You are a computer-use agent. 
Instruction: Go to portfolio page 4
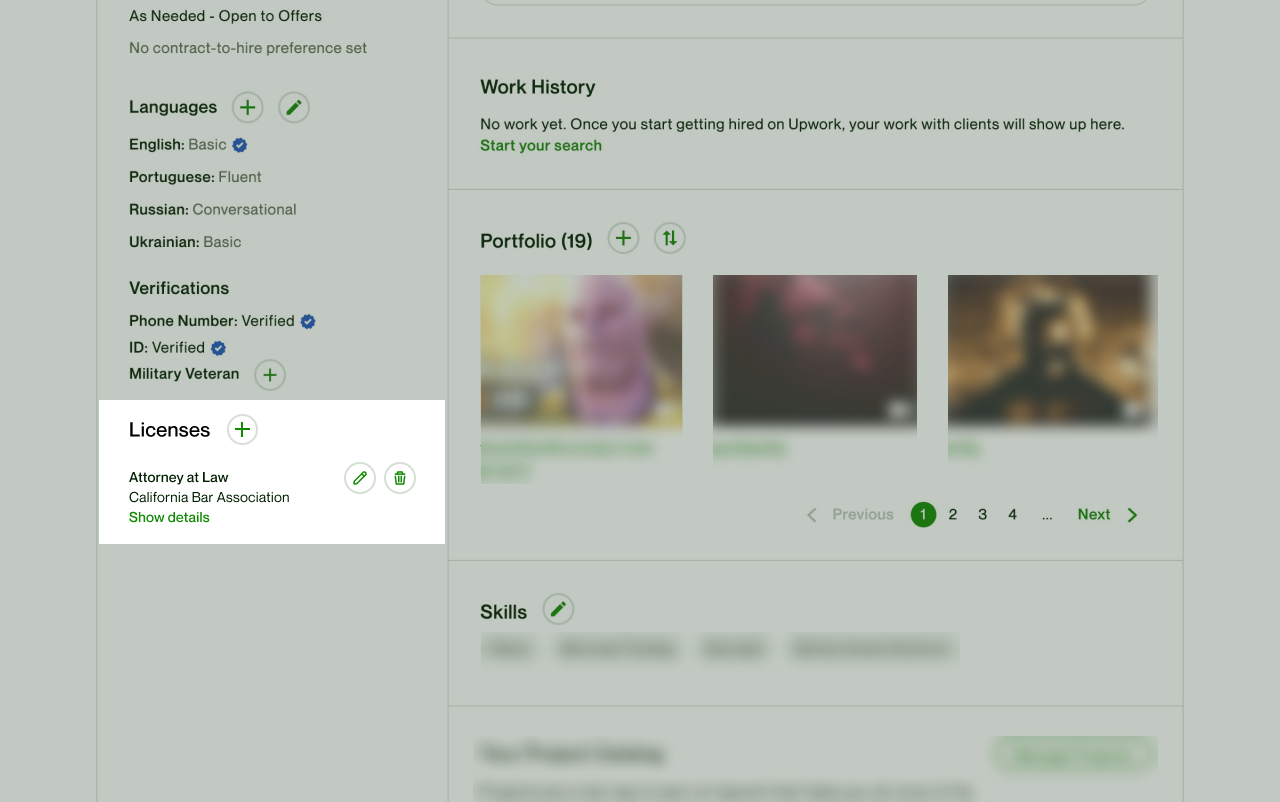click(1013, 514)
